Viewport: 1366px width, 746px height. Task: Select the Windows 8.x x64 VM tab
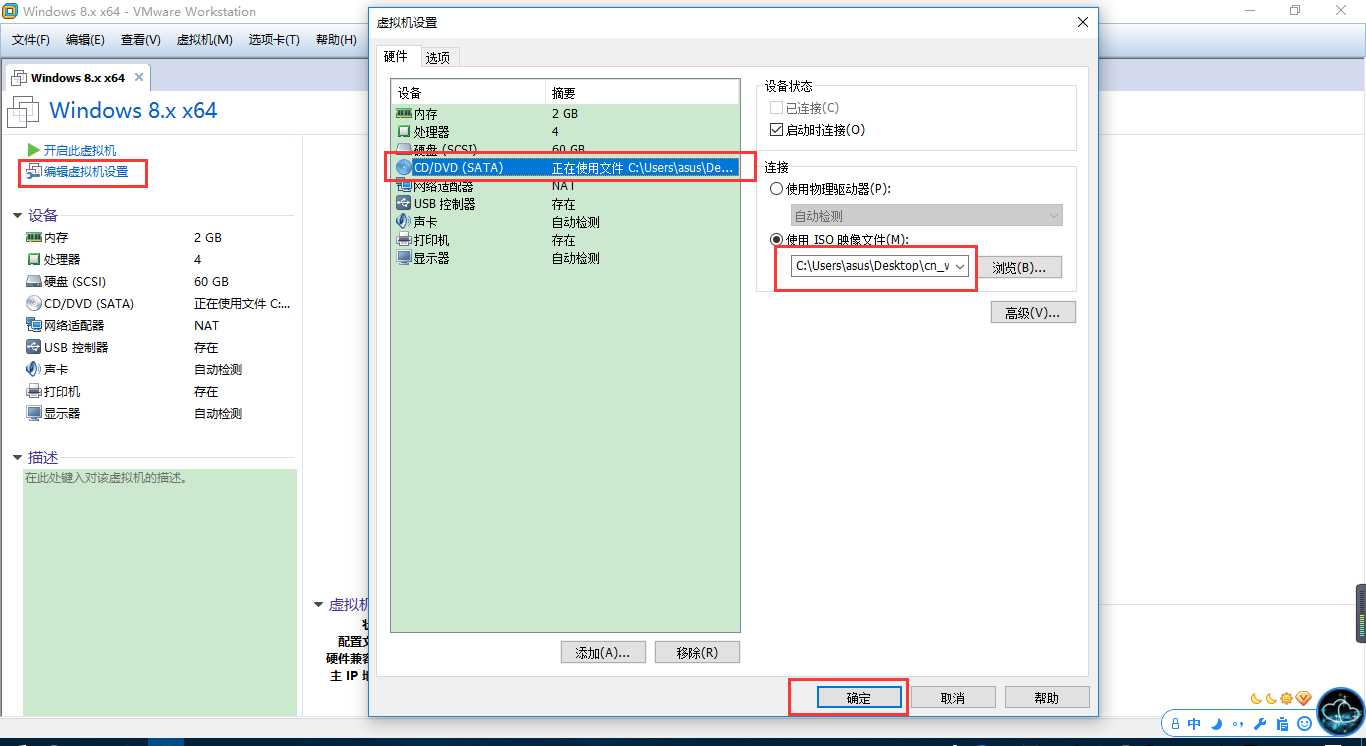[78, 78]
